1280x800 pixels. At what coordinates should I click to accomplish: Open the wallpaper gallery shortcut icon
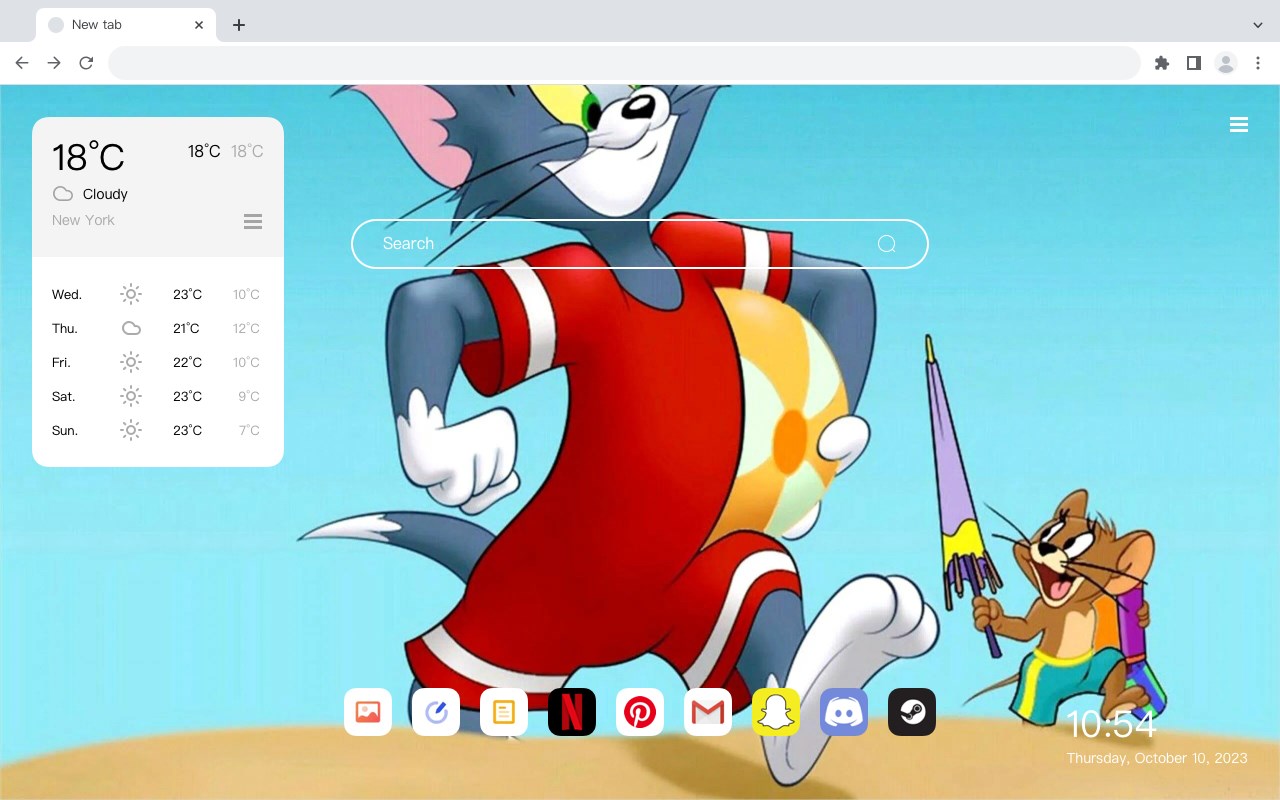tap(368, 712)
